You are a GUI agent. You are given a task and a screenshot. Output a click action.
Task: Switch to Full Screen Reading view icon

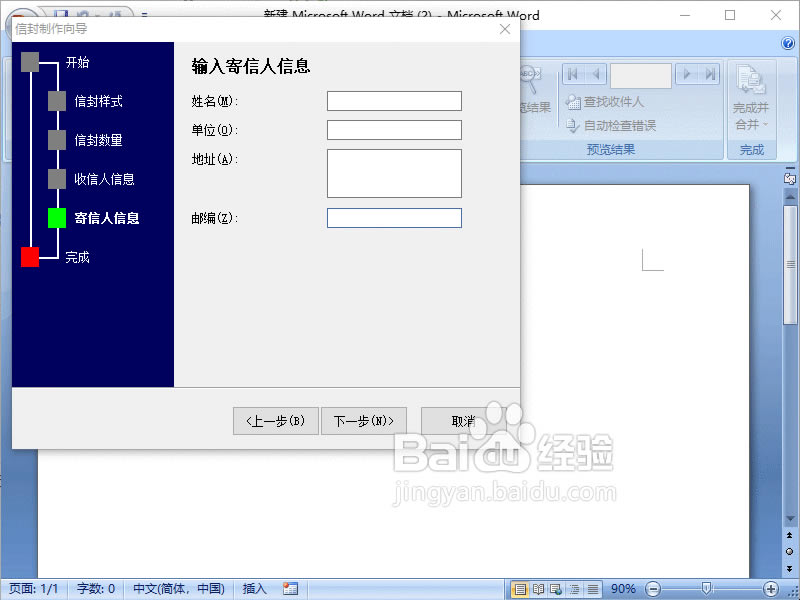[x=538, y=589]
